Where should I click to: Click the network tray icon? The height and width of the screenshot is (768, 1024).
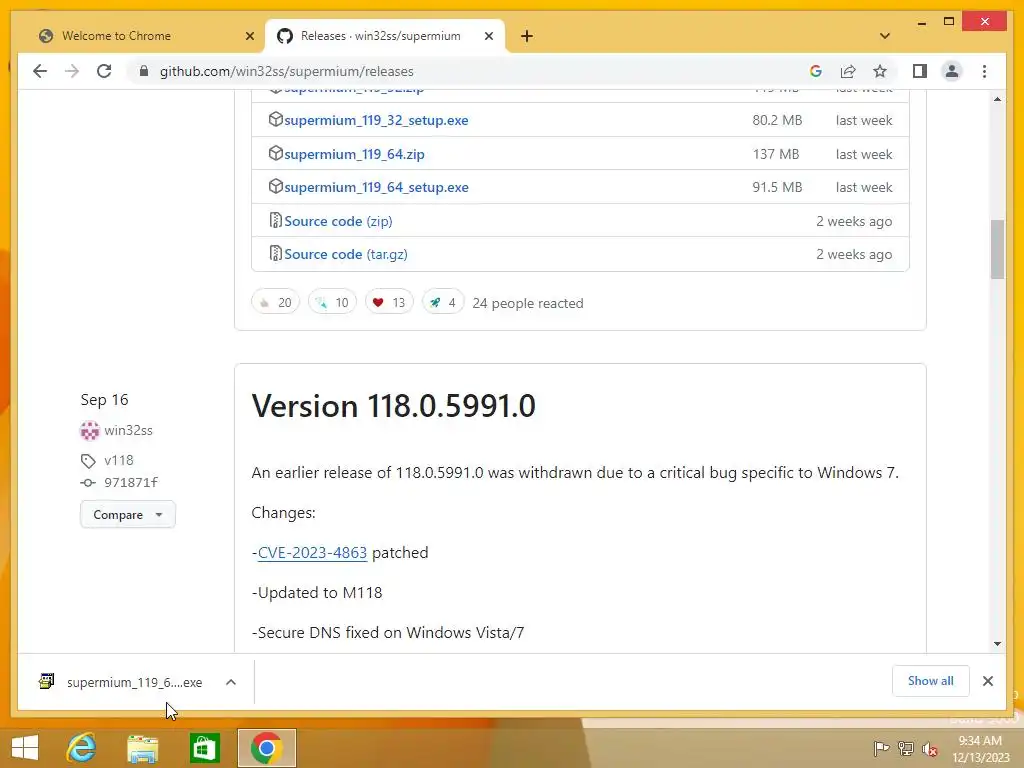pyautogui.click(x=906, y=748)
